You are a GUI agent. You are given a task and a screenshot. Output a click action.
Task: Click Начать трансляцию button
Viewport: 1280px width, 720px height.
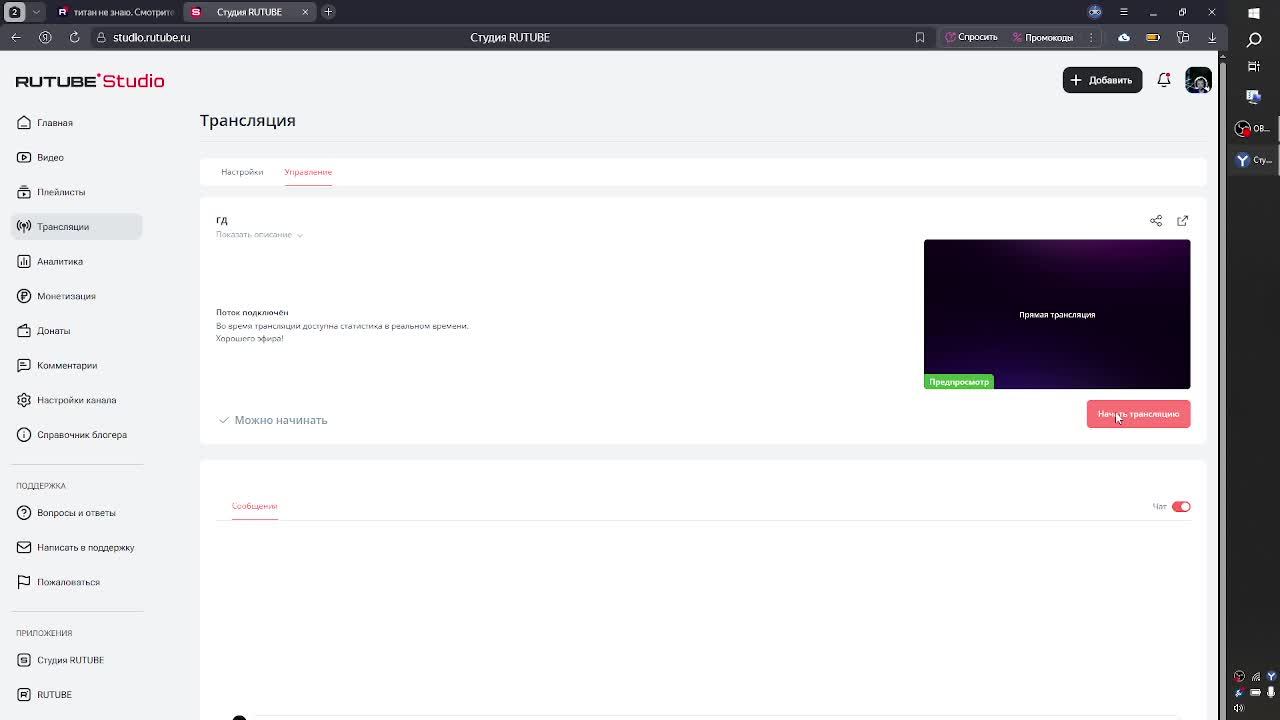[x=1138, y=414]
